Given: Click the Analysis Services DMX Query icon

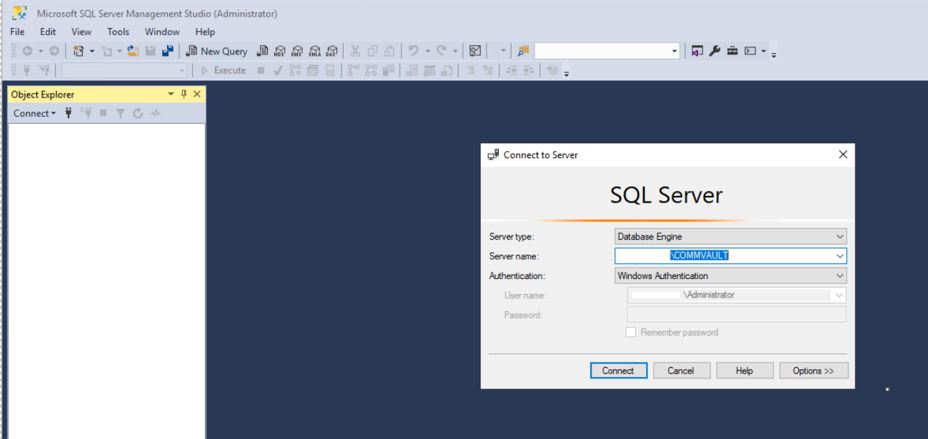Looking at the screenshot, I should (x=297, y=51).
